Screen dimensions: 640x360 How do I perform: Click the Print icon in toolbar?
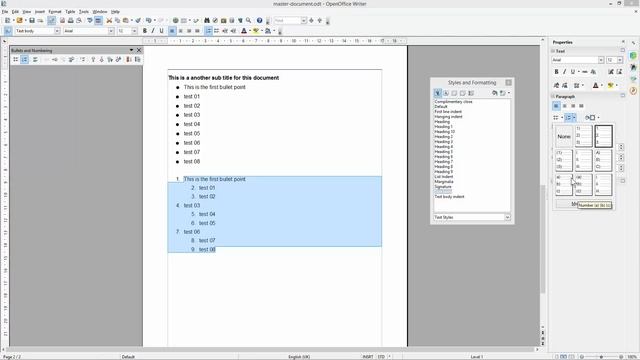pos(71,20)
